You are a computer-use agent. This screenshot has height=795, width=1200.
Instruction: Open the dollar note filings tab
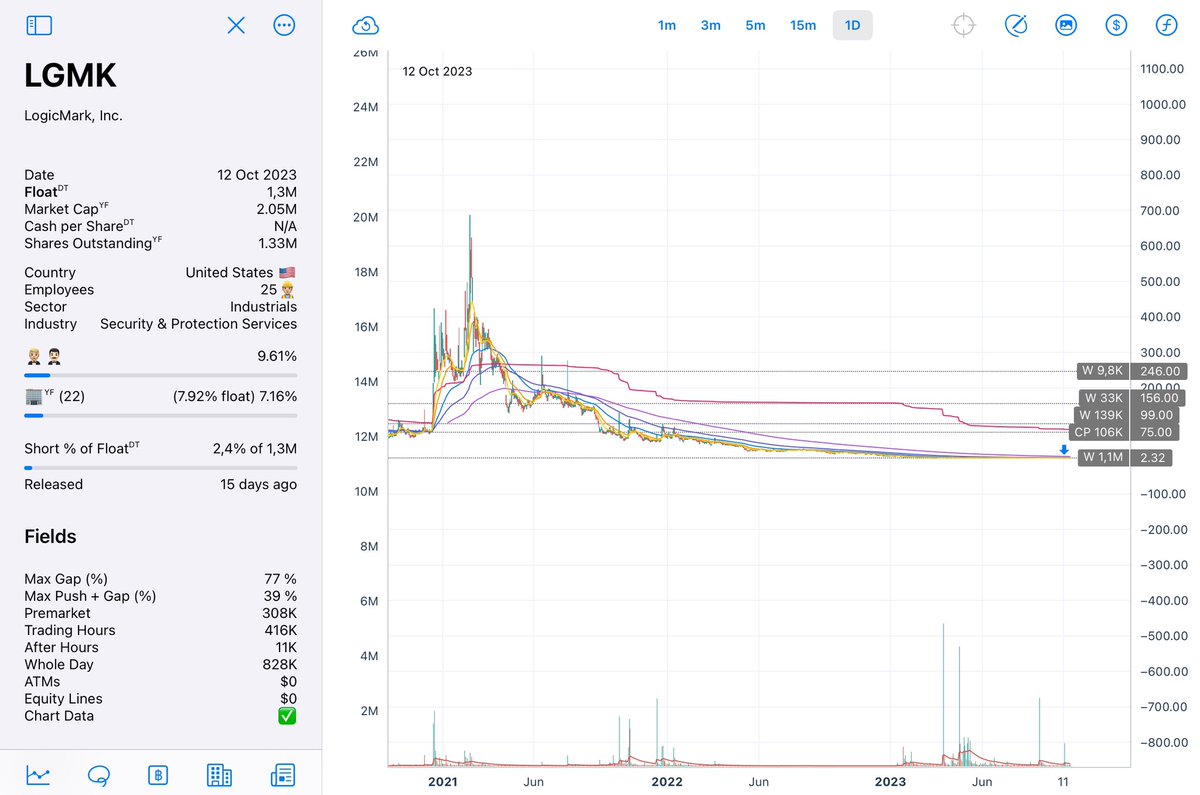point(157,775)
